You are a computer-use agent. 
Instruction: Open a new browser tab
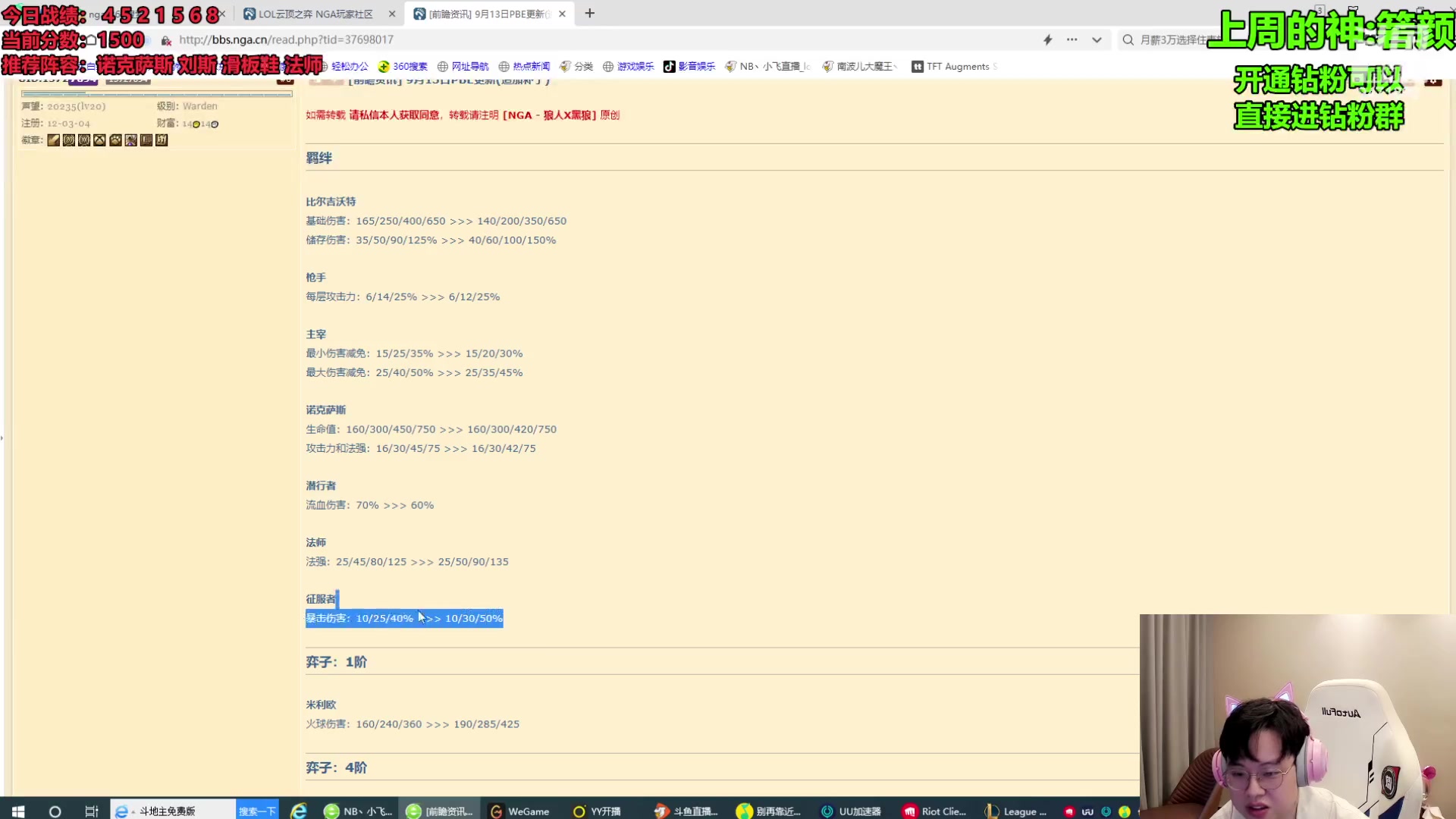click(x=590, y=14)
